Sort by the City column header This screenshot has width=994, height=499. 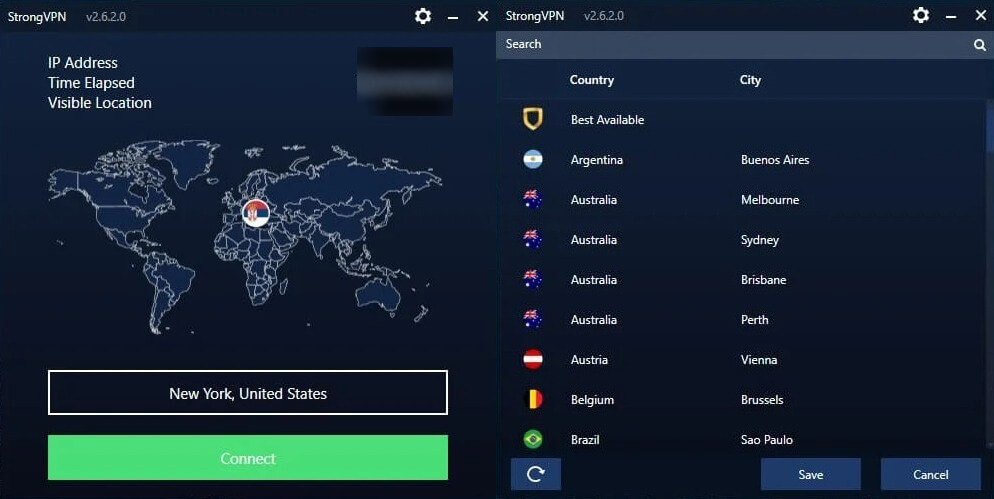(750, 80)
